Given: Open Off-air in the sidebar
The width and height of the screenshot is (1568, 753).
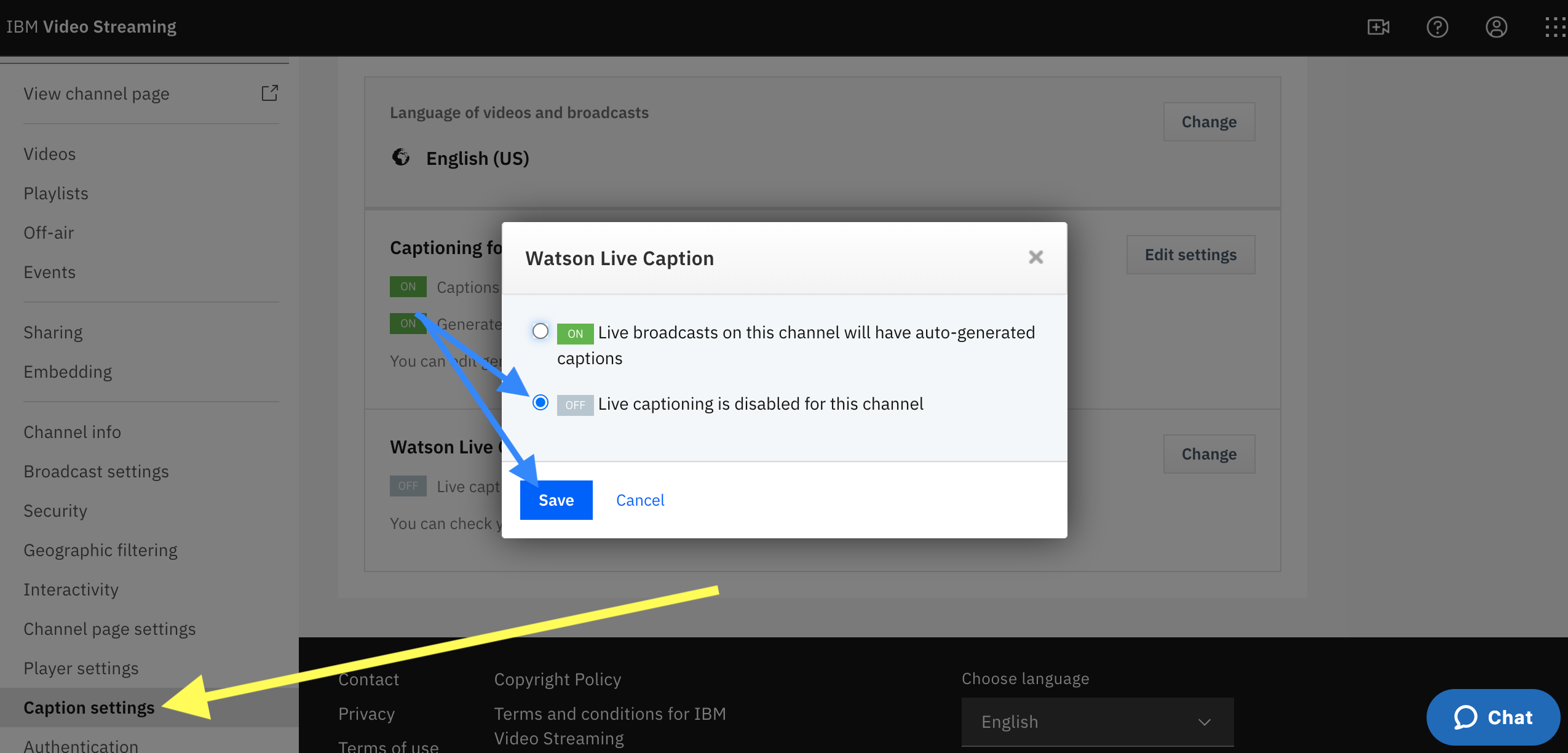Looking at the screenshot, I should pyautogui.click(x=49, y=233).
